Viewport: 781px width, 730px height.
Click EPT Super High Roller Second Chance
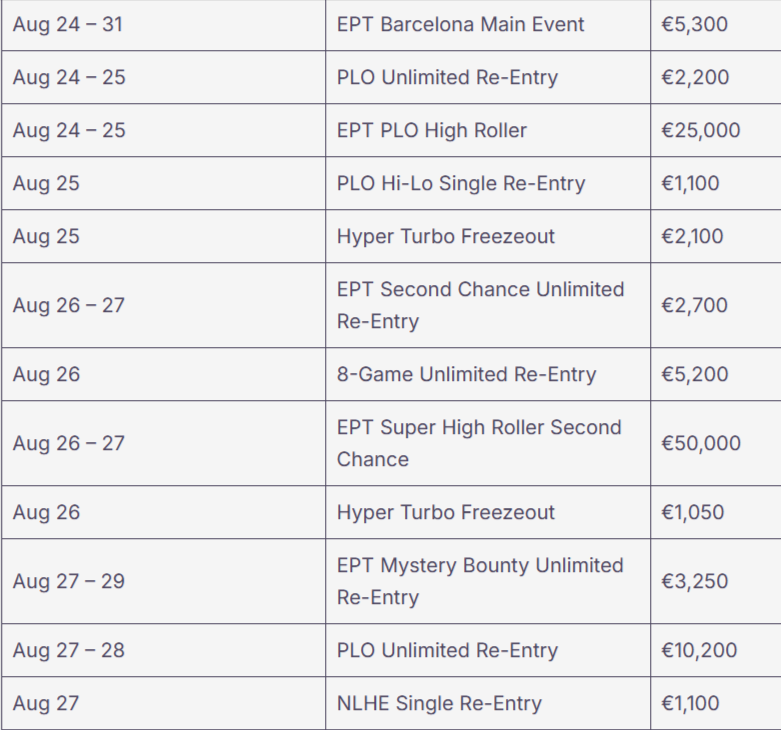pos(479,443)
